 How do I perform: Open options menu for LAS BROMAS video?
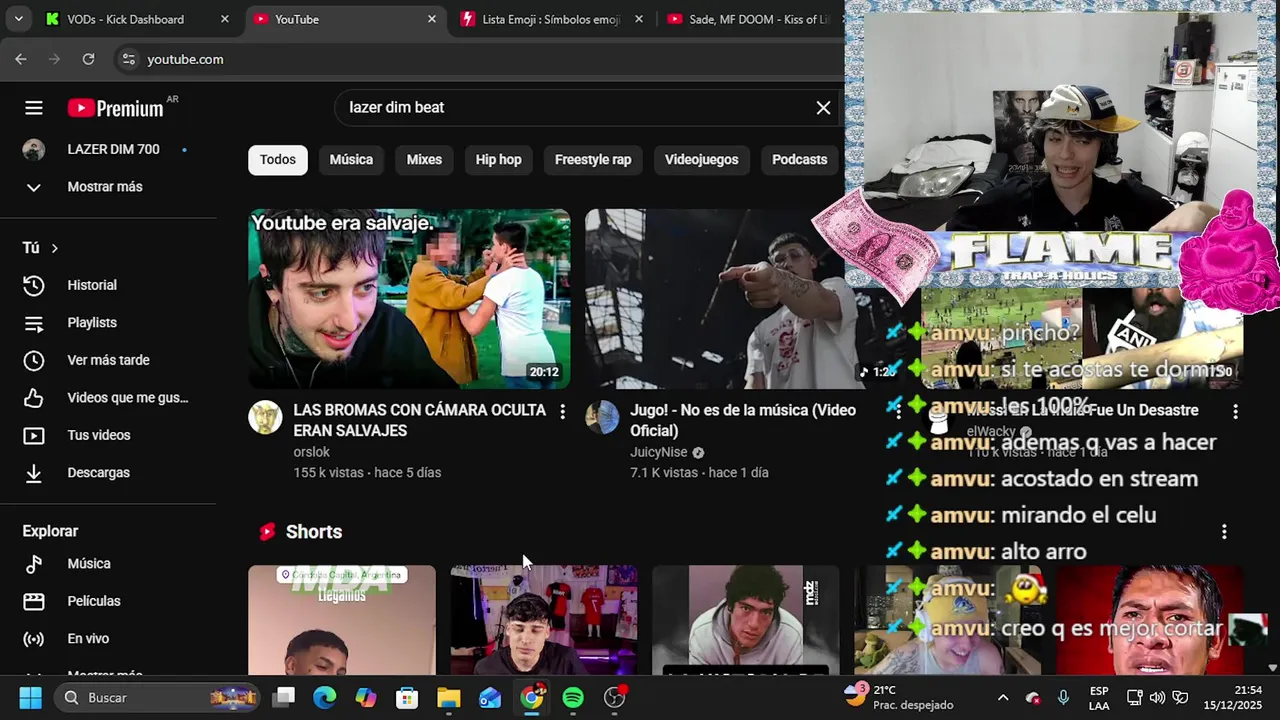pyautogui.click(x=562, y=411)
